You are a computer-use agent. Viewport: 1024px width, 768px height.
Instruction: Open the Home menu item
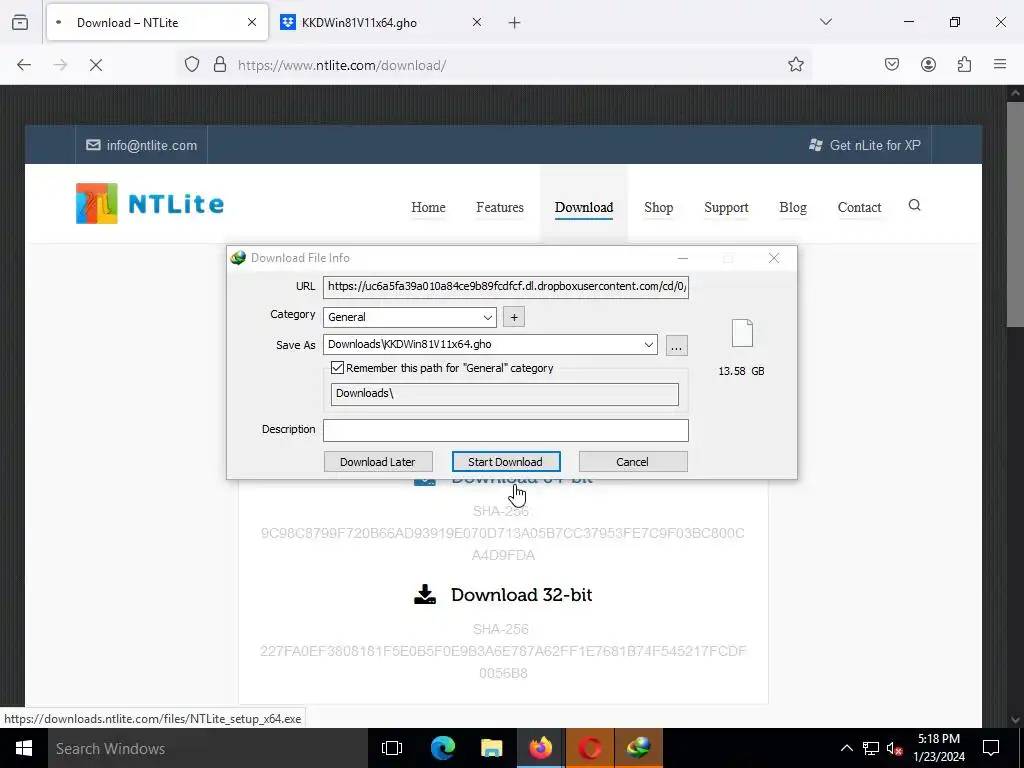coord(428,208)
